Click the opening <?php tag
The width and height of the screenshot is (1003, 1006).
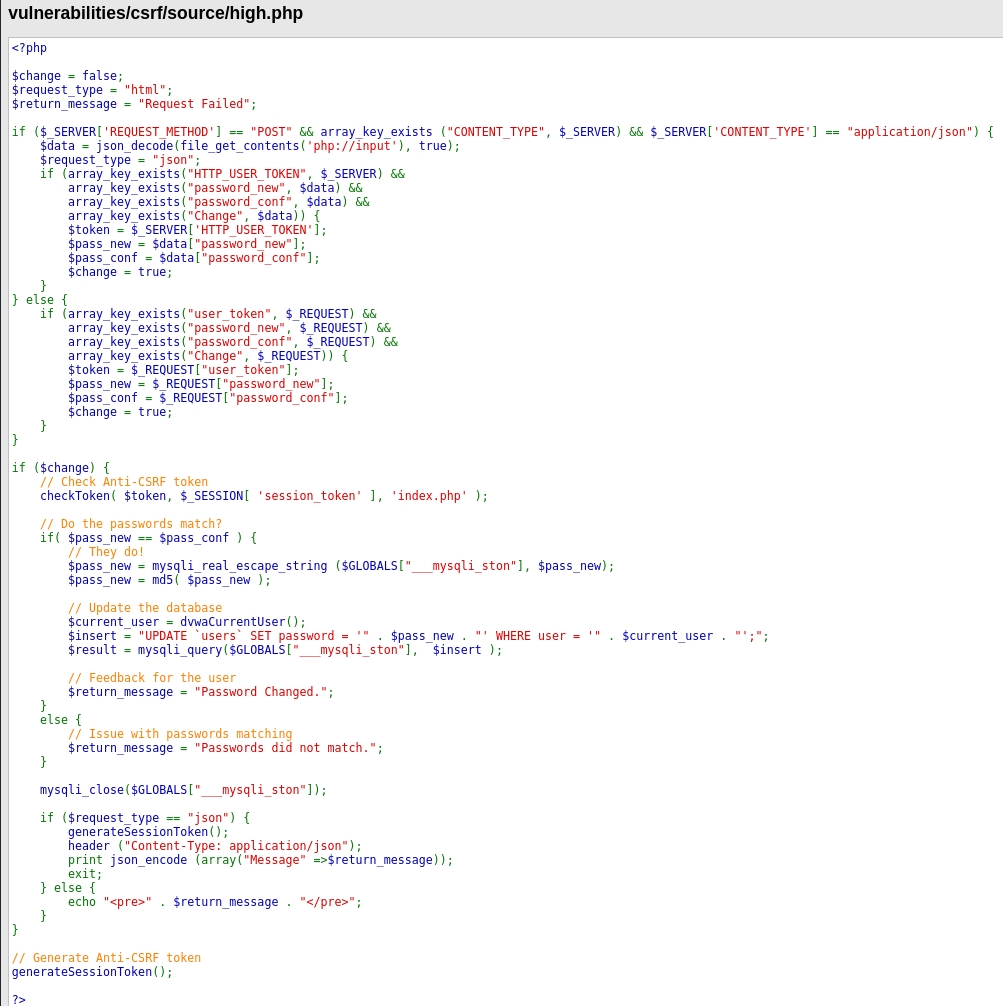click(29, 48)
